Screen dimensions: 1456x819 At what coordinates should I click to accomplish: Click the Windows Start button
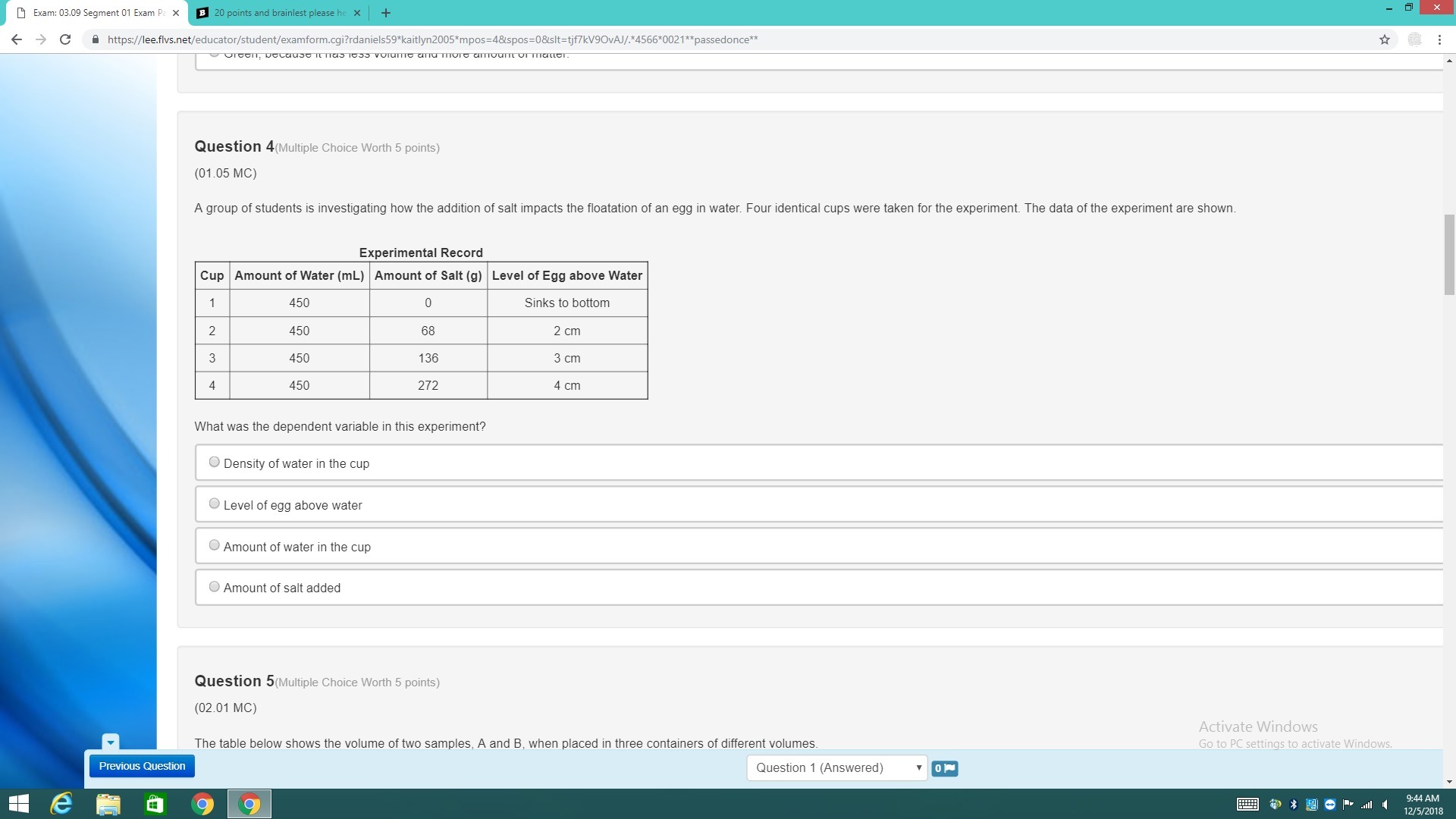[18, 803]
